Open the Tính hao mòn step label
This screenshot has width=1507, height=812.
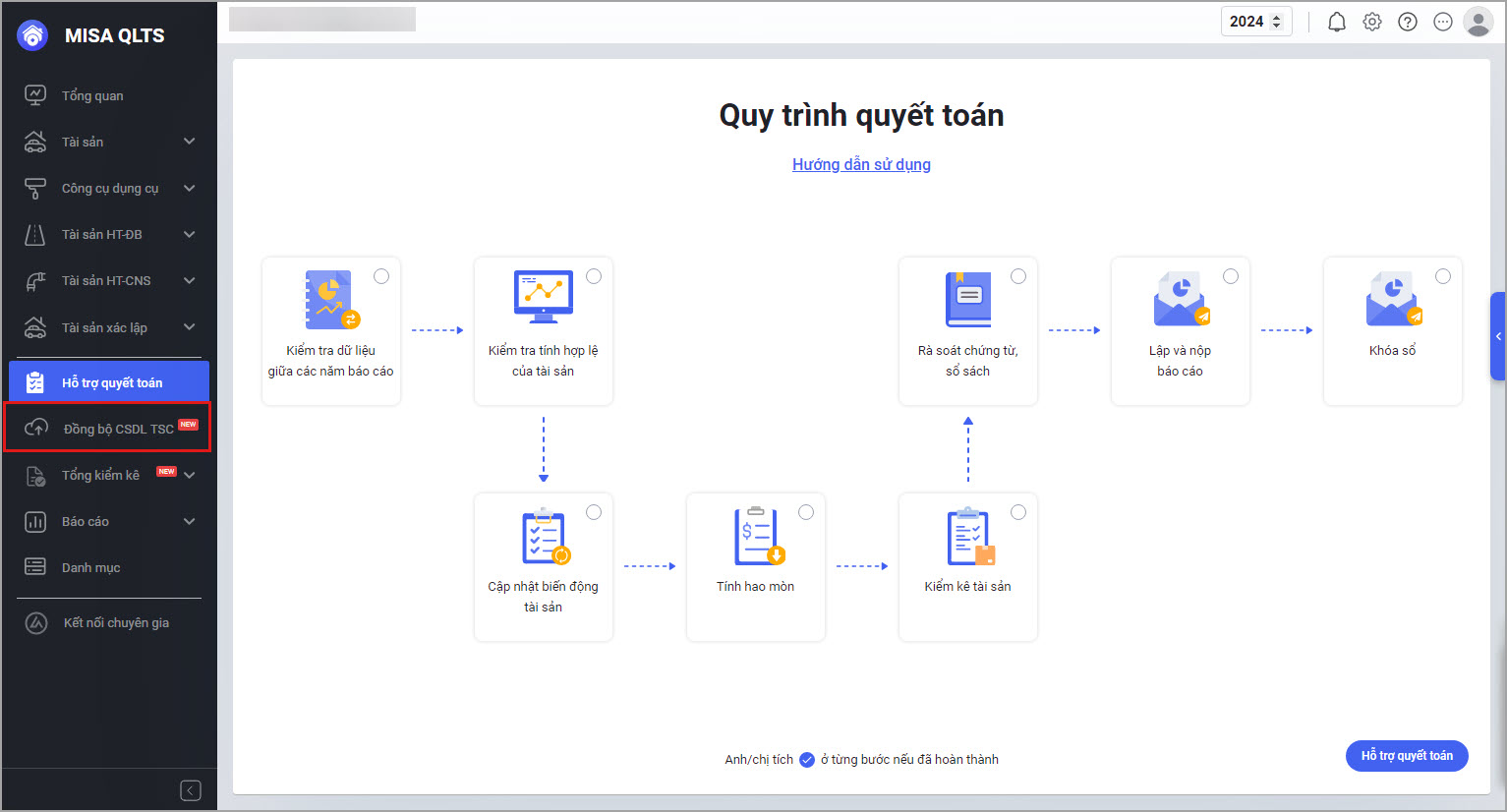pyautogui.click(x=755, y=586)
